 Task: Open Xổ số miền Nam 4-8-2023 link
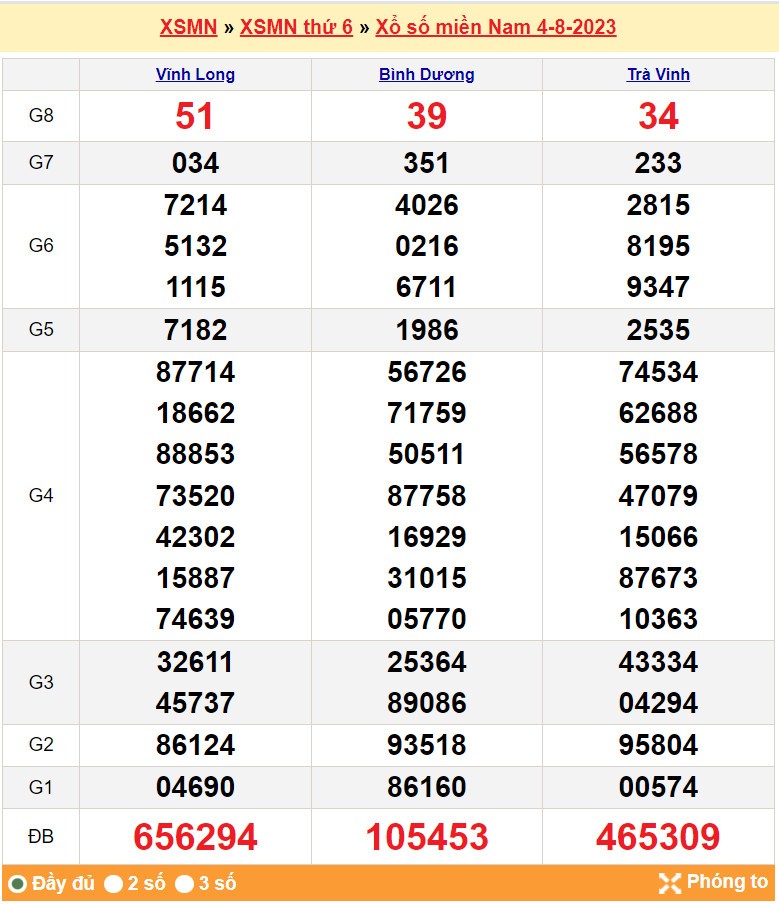click(496, 27)
